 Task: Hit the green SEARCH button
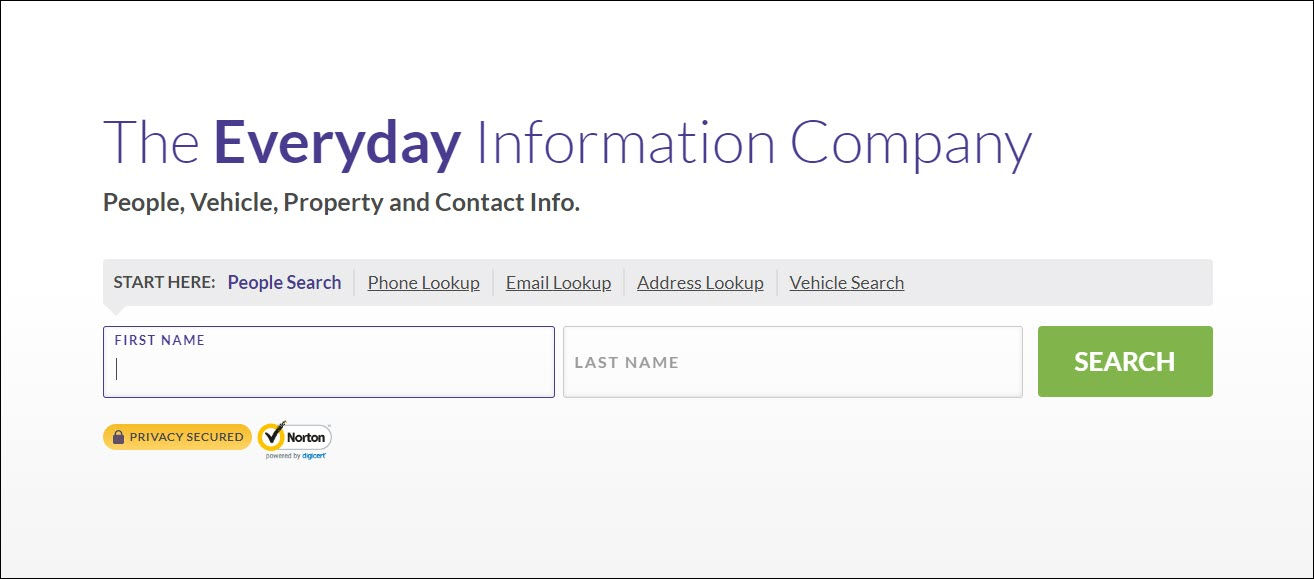(x=1125, y=361)
